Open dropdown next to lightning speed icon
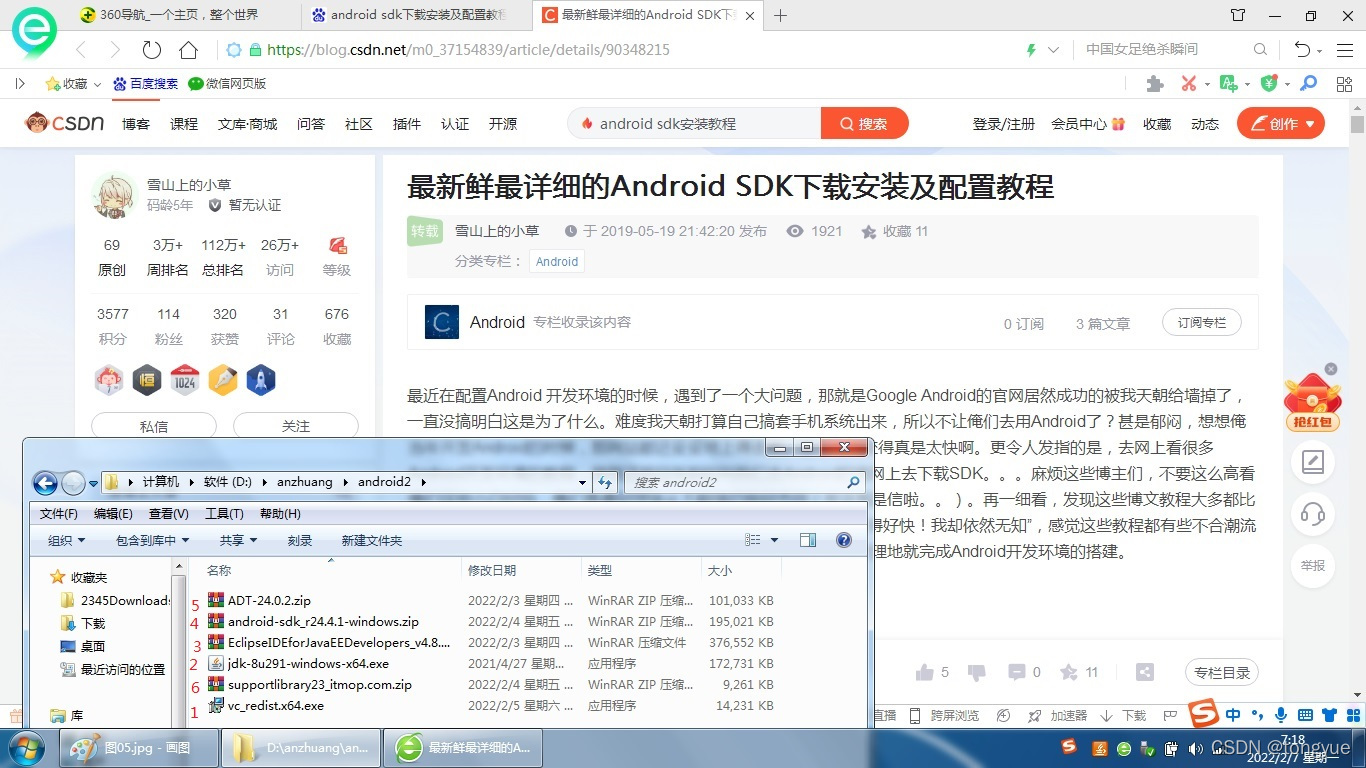This screenshot has width=1366, height=768. tap(1053, 50)
